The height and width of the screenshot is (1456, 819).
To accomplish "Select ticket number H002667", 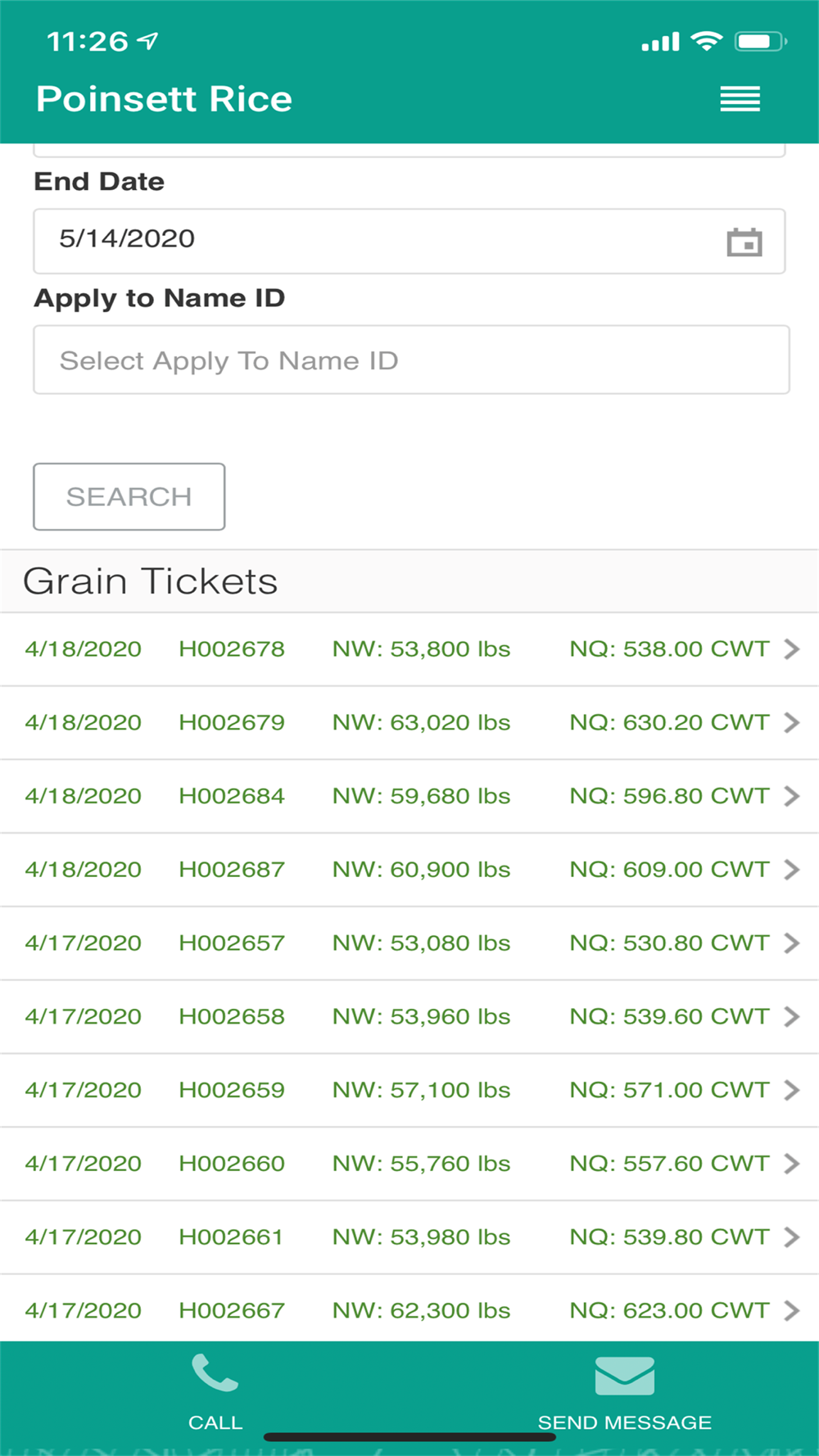I will (232, 1311).
